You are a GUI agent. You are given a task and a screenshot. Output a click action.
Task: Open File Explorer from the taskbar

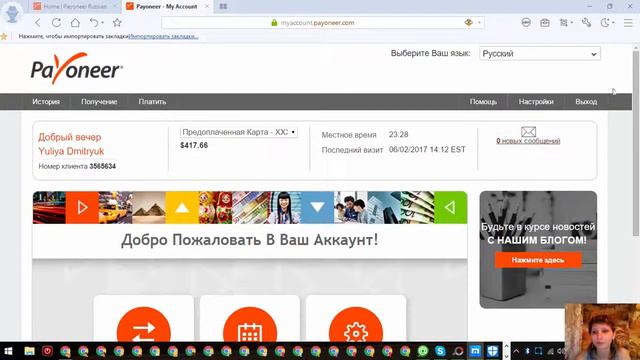(29, 351)
